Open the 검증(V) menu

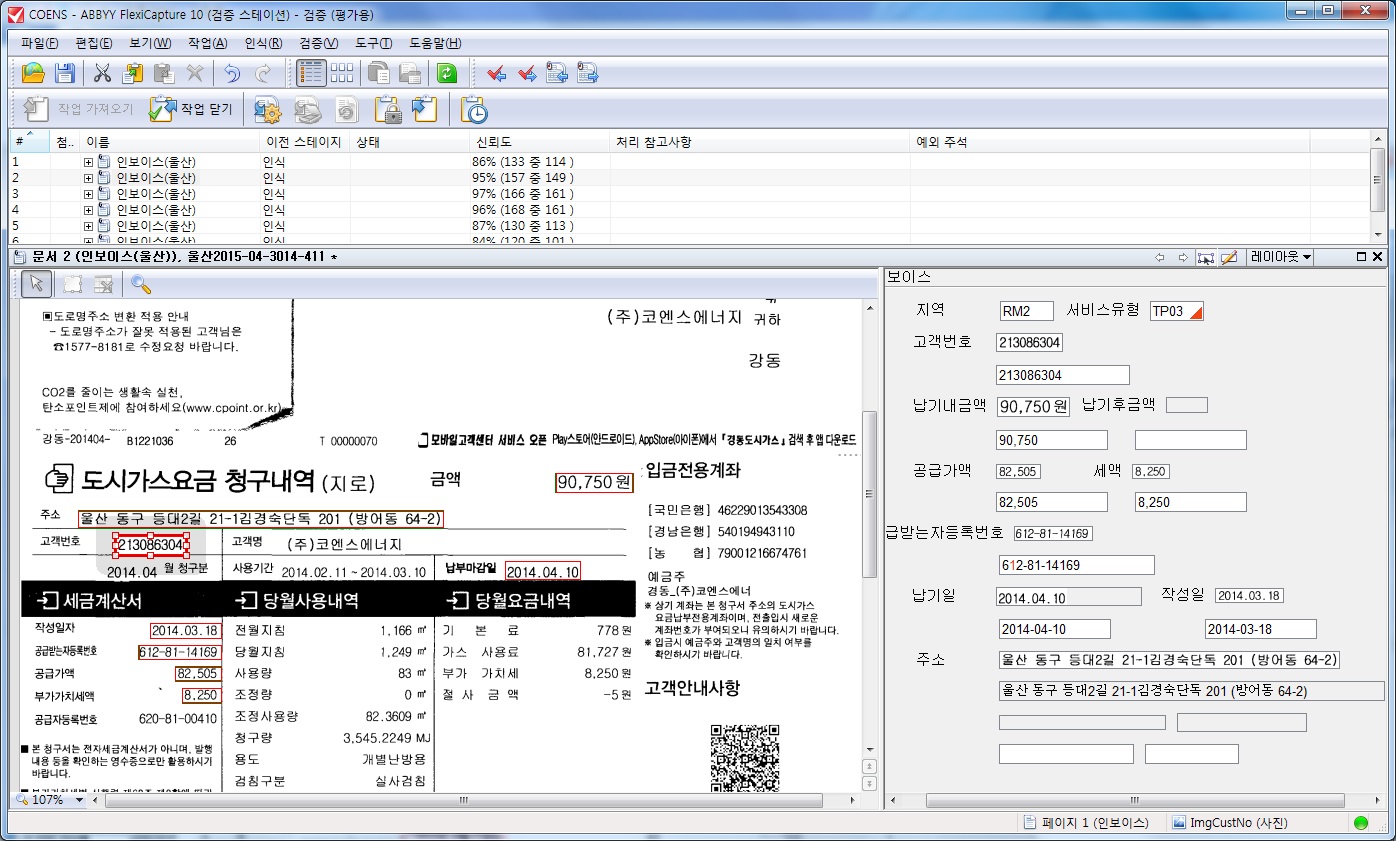pyautogui.click(x=318, y=43)
